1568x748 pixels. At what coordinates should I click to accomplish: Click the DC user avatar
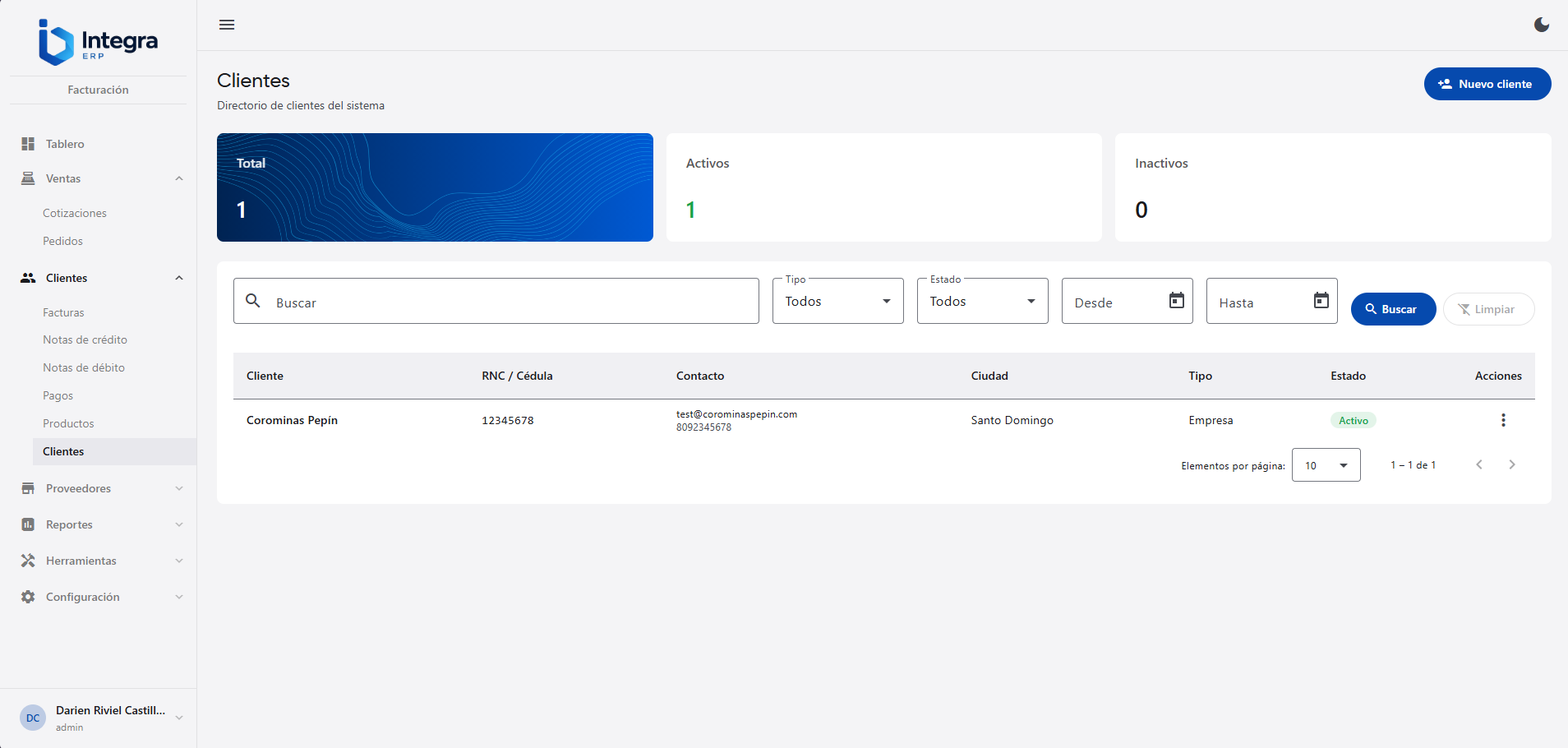(x=33, y=718)
